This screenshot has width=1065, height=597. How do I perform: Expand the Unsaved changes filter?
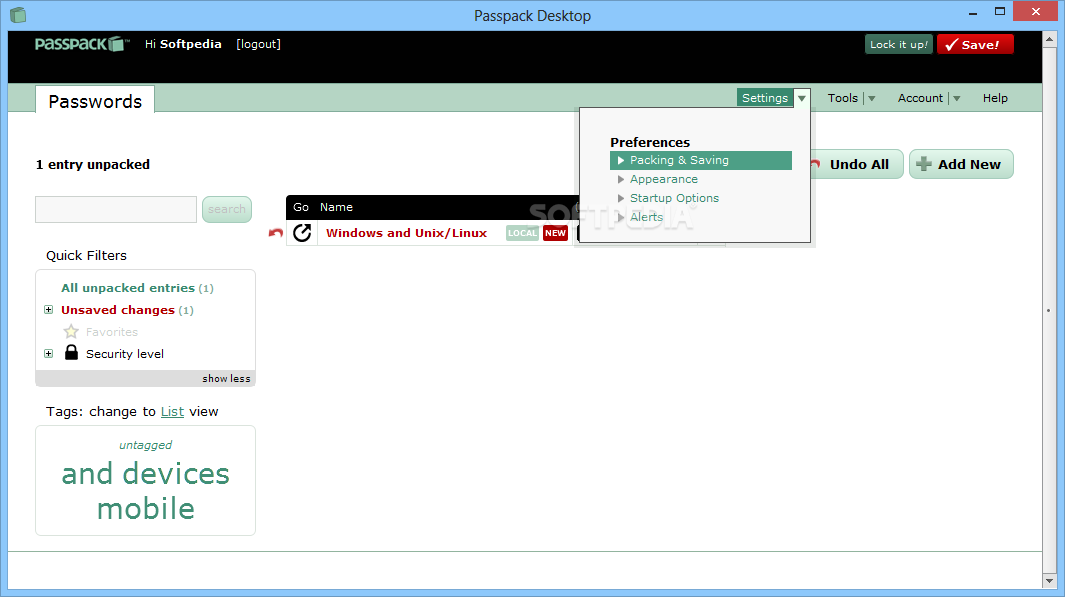48,310
